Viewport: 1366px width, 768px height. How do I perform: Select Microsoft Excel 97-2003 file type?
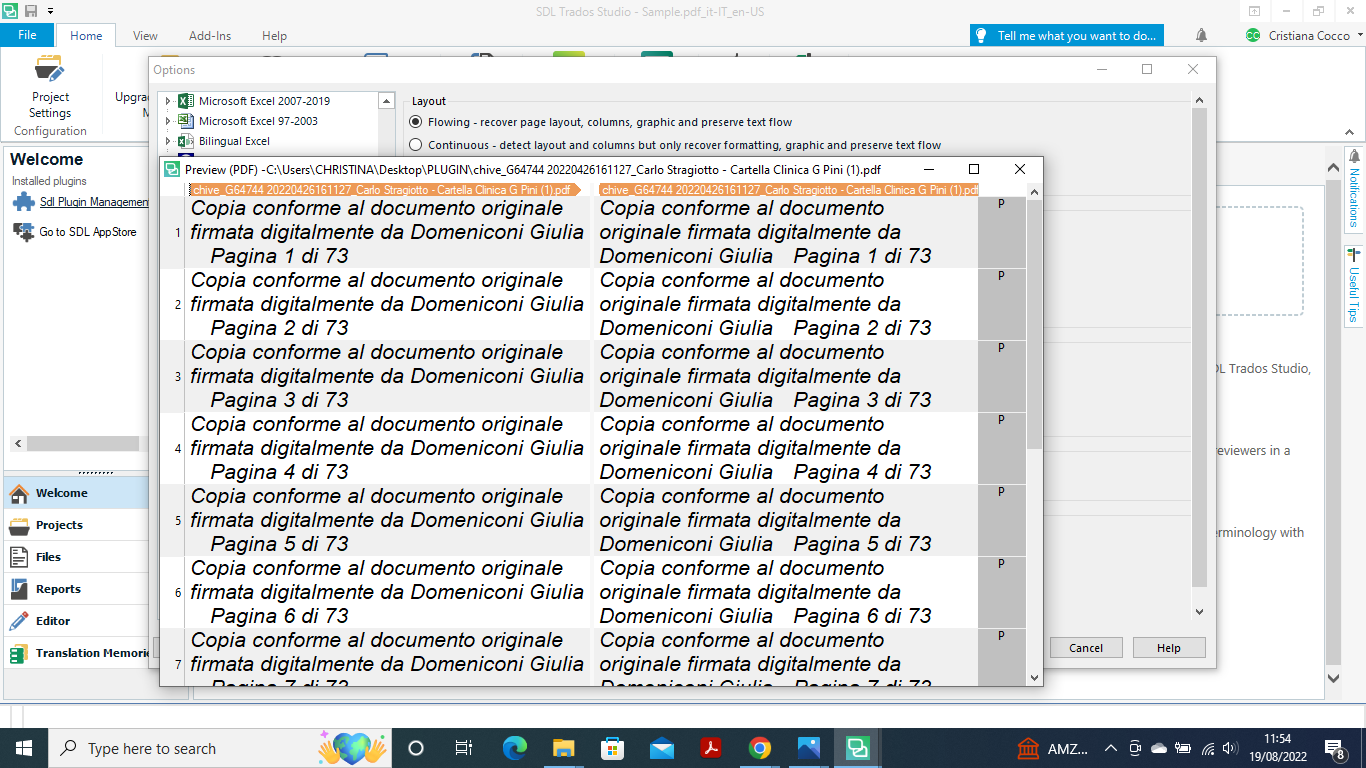258,121
